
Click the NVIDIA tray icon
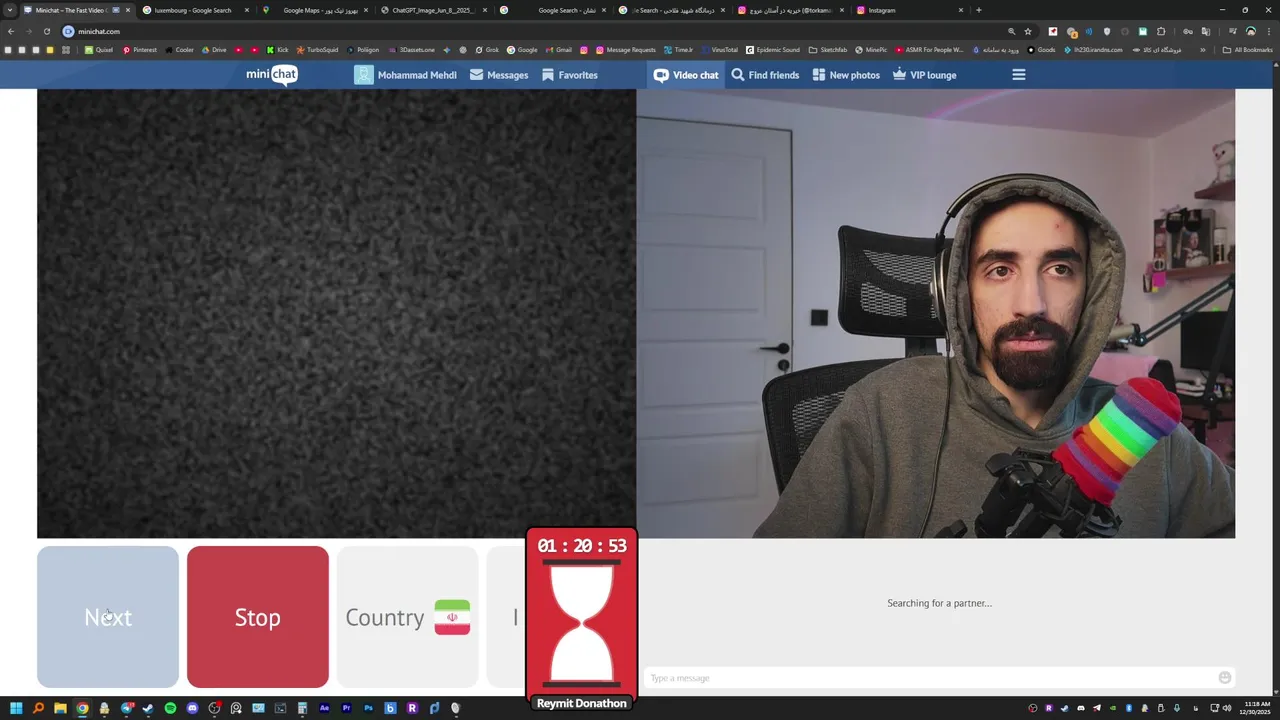click(x=1113, y=708)
